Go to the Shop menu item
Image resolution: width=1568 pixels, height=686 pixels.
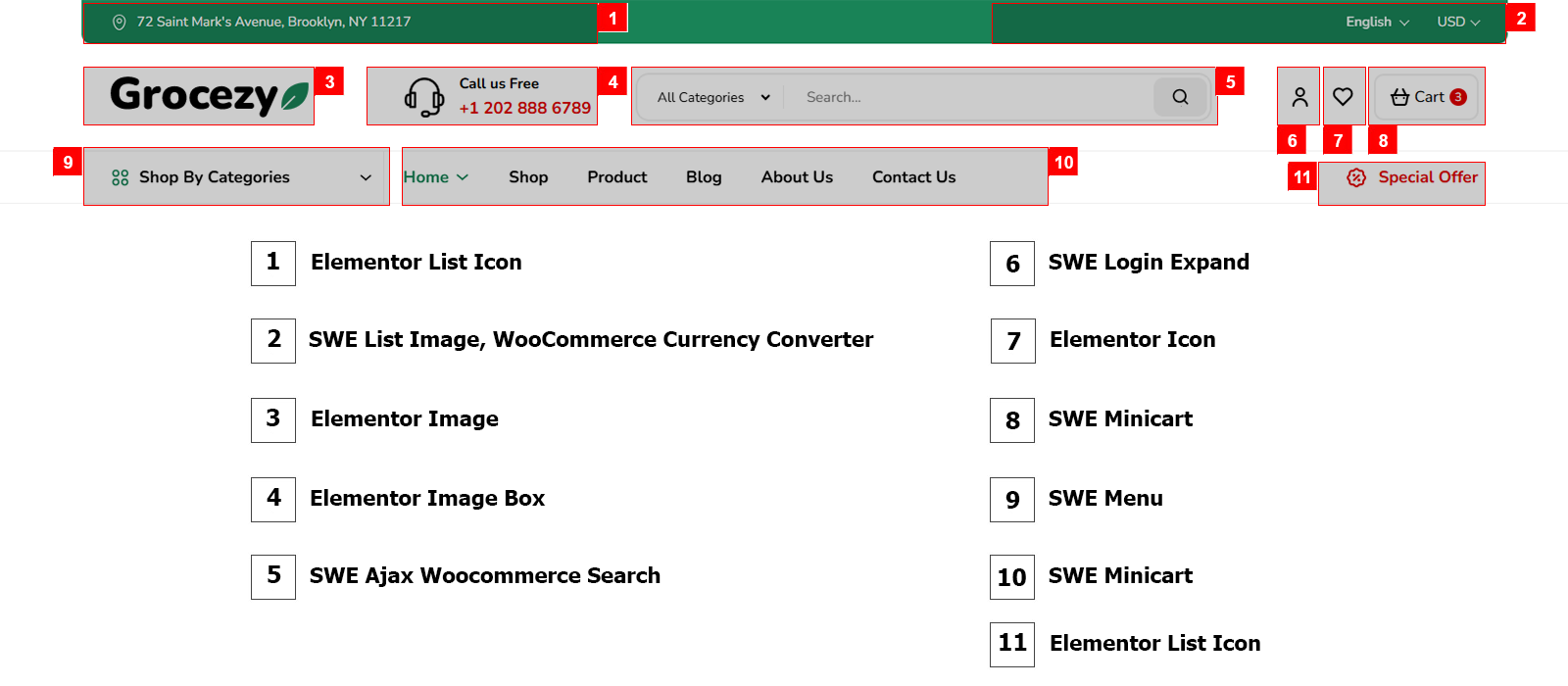point(528,177)
